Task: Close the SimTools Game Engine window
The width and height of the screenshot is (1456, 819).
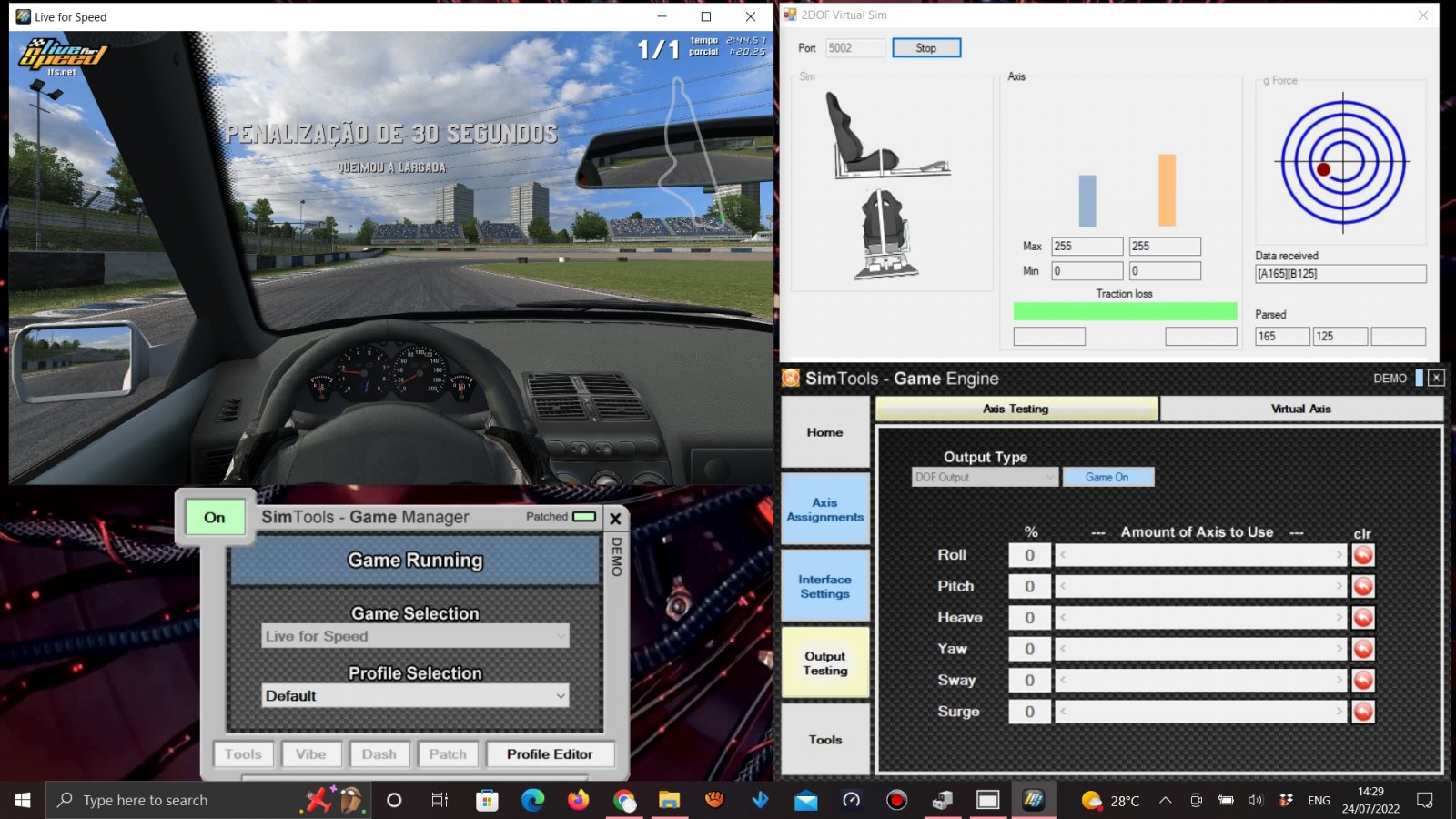Action: click(x=1436, y=378)
